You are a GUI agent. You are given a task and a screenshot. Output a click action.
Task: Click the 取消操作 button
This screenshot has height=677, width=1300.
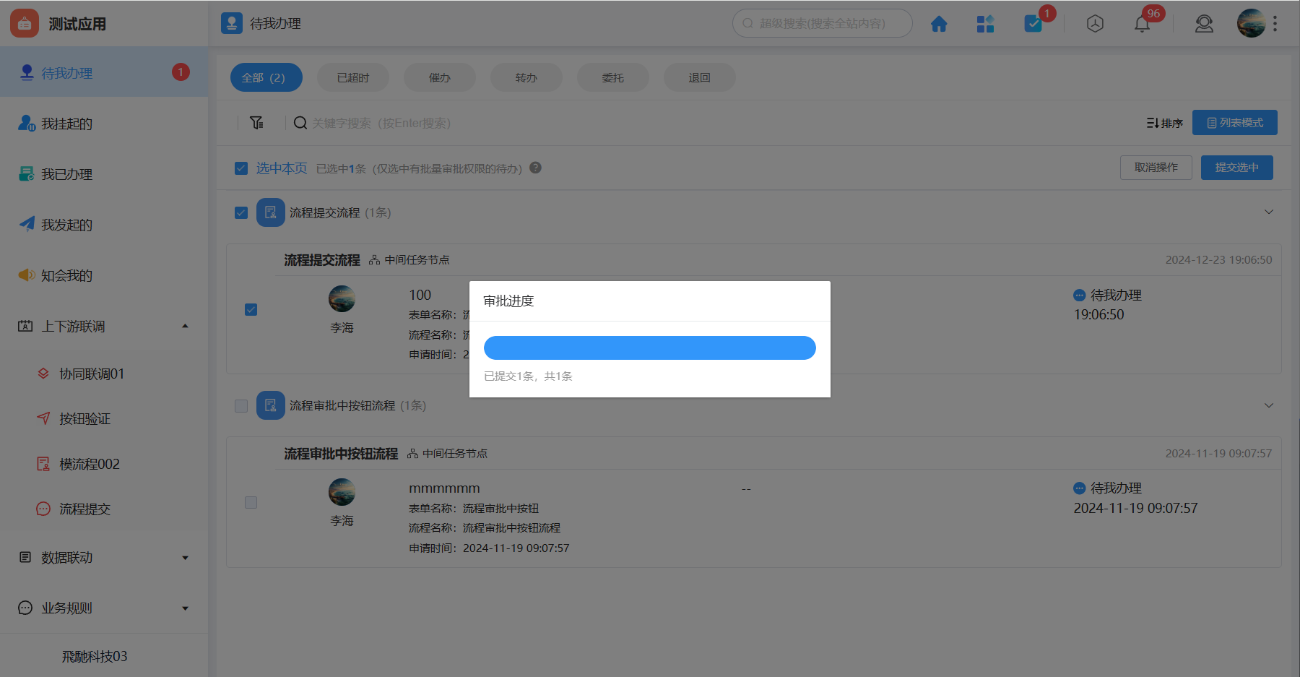pos(1156,167)
